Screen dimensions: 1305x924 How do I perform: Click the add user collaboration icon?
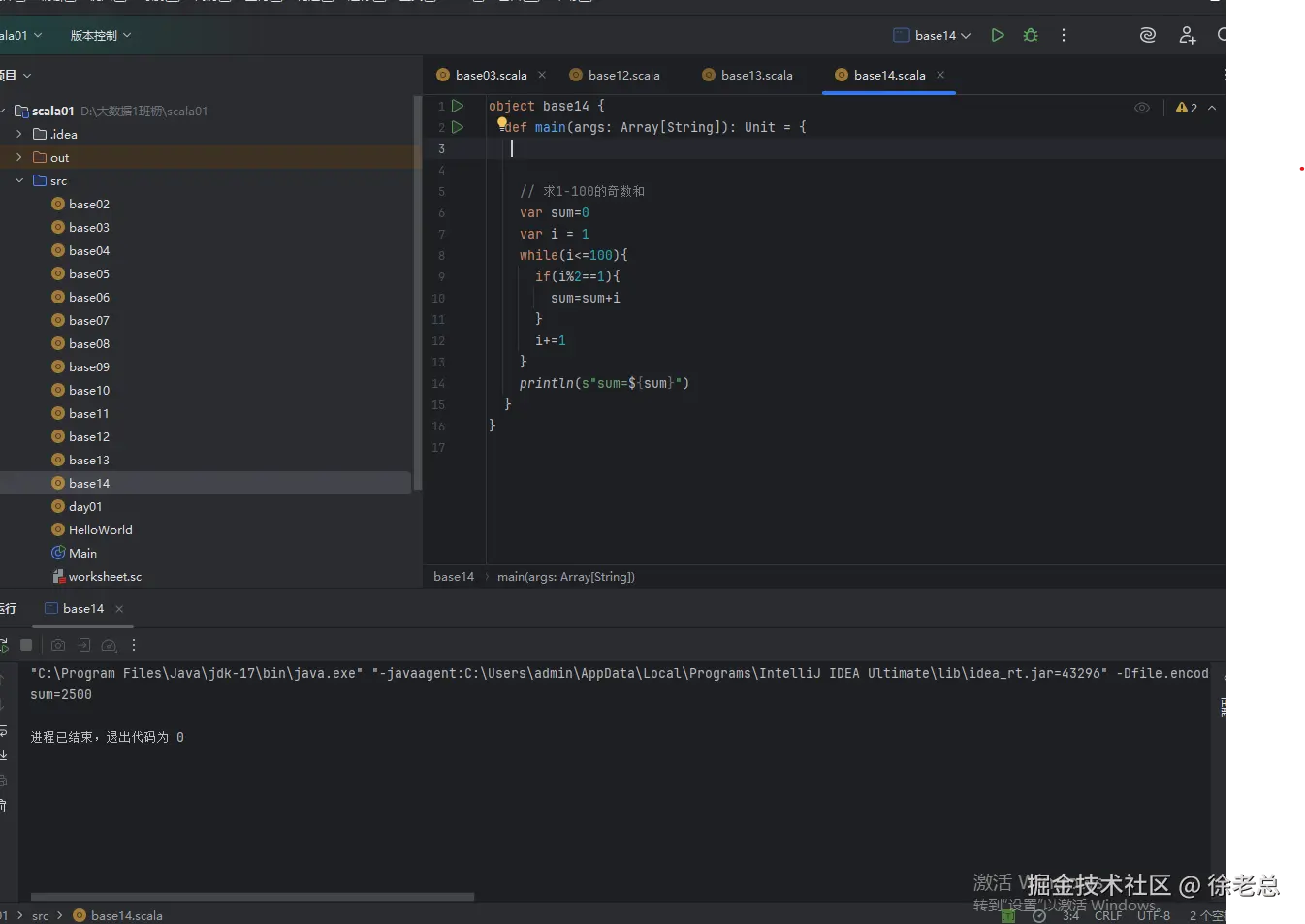pos(1187,35)
